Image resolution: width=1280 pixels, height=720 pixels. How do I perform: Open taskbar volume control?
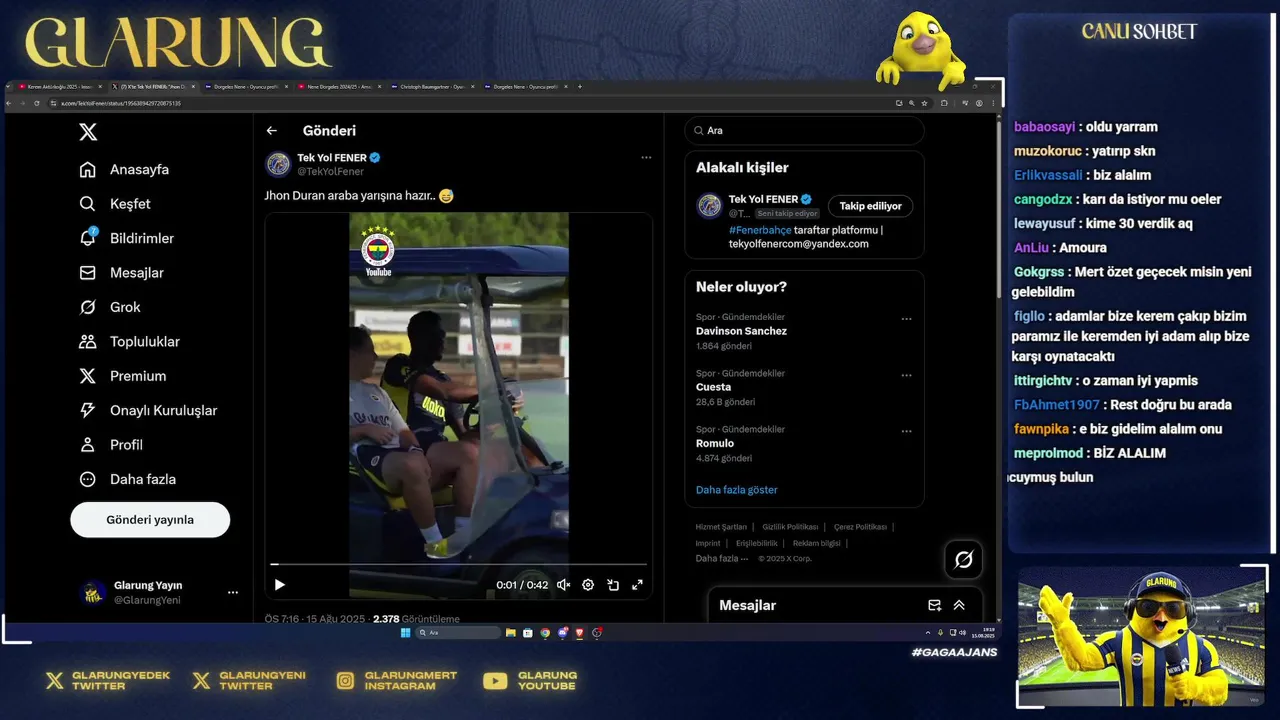click(962, 633)
